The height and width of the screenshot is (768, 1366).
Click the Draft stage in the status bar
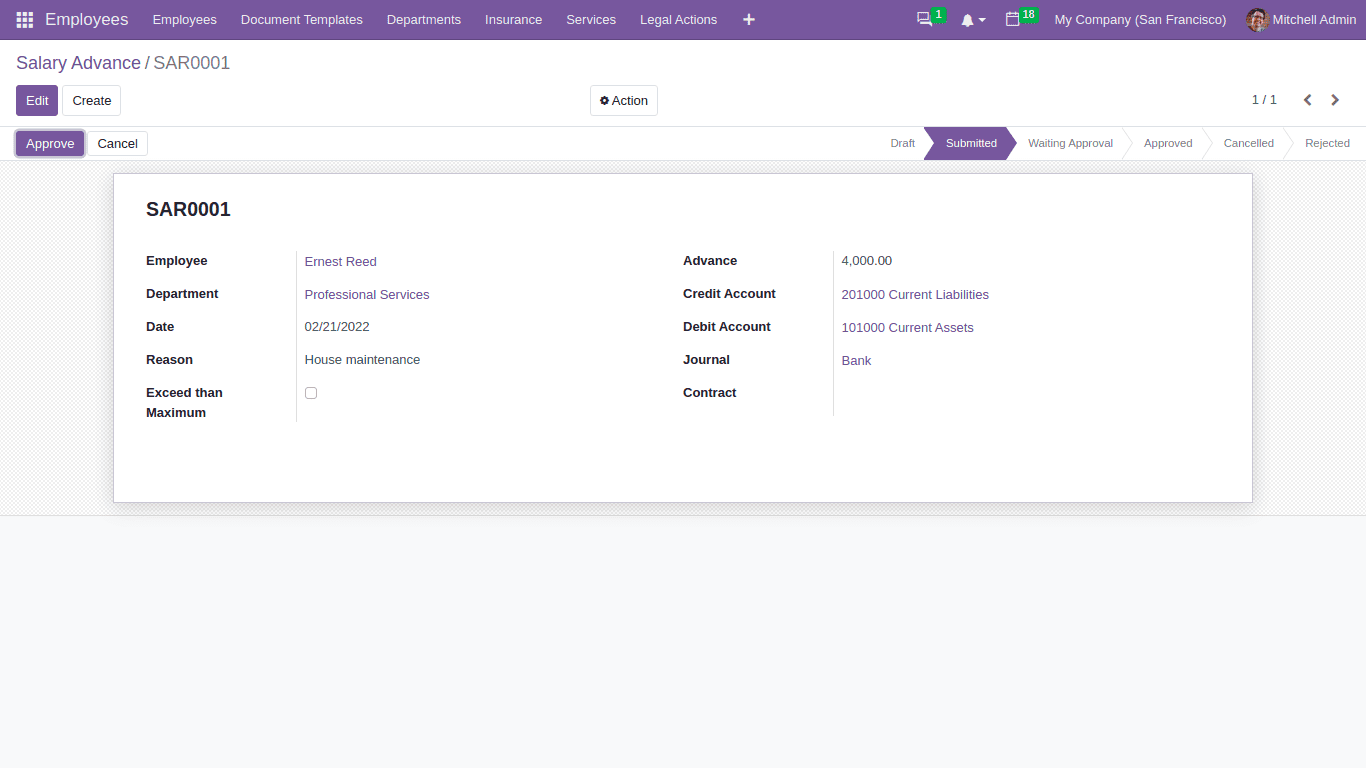click(x=901, y=143)
